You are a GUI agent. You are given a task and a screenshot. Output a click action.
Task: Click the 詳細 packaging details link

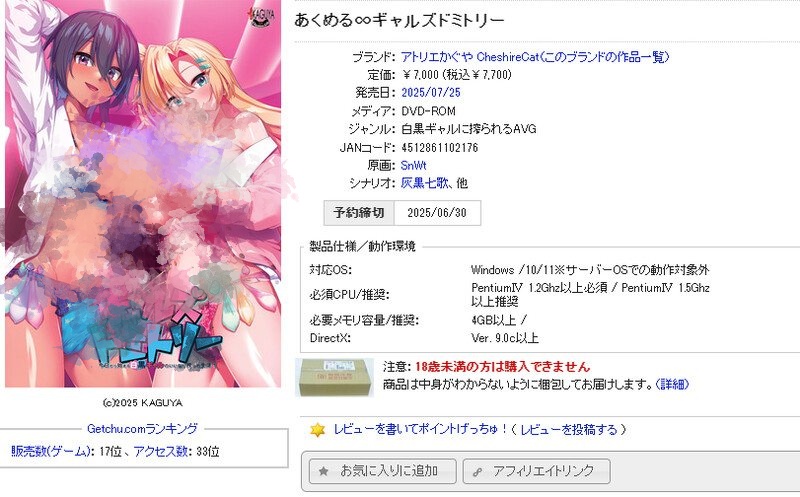coord(672,384)
